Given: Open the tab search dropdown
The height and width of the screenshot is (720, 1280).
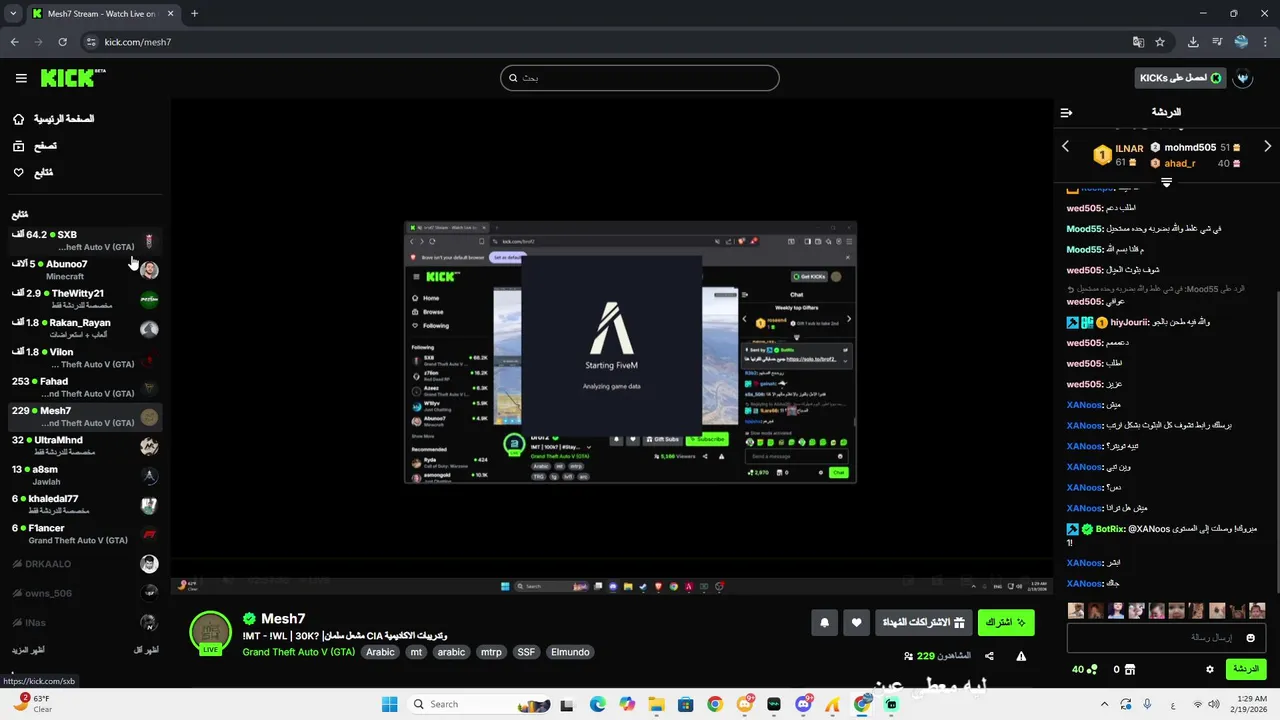Looking at the screenshot, I should pyautogui.click(x=13, y=14).
